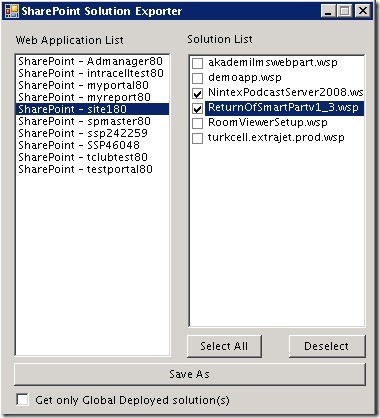The image size is (380, 418).
Task: Minimize the Solution Exporter window
Action: click(328, 11)
